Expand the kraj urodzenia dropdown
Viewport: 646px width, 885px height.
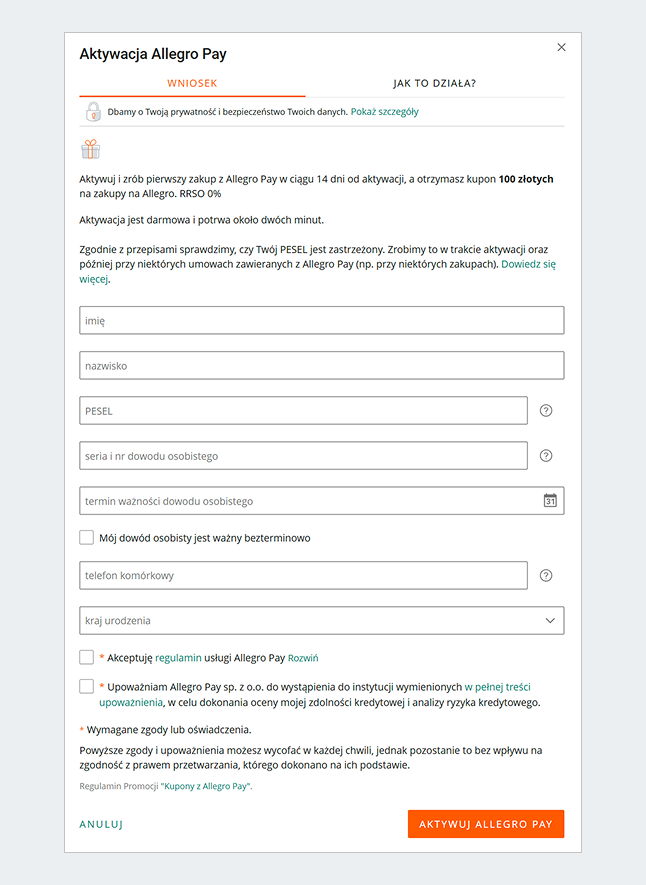click(322, 621)
